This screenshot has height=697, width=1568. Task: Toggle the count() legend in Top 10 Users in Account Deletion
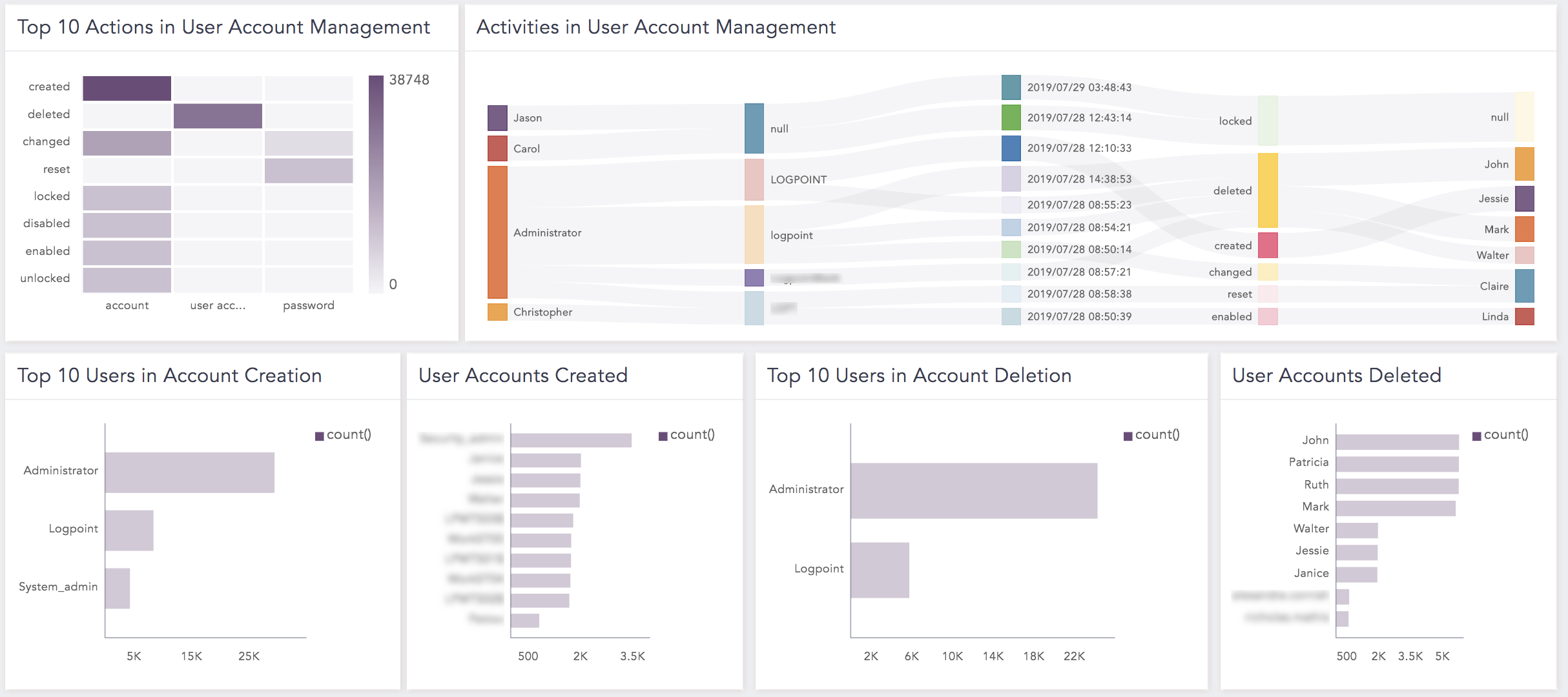click(1152, 434)
